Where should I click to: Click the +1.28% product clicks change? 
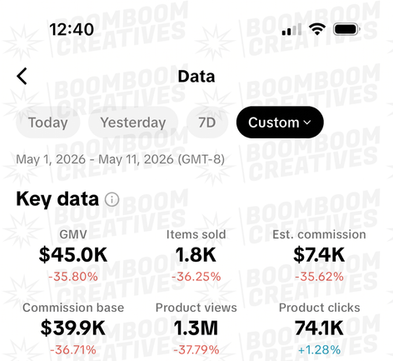pyautogui.click(x=319, y=350)
